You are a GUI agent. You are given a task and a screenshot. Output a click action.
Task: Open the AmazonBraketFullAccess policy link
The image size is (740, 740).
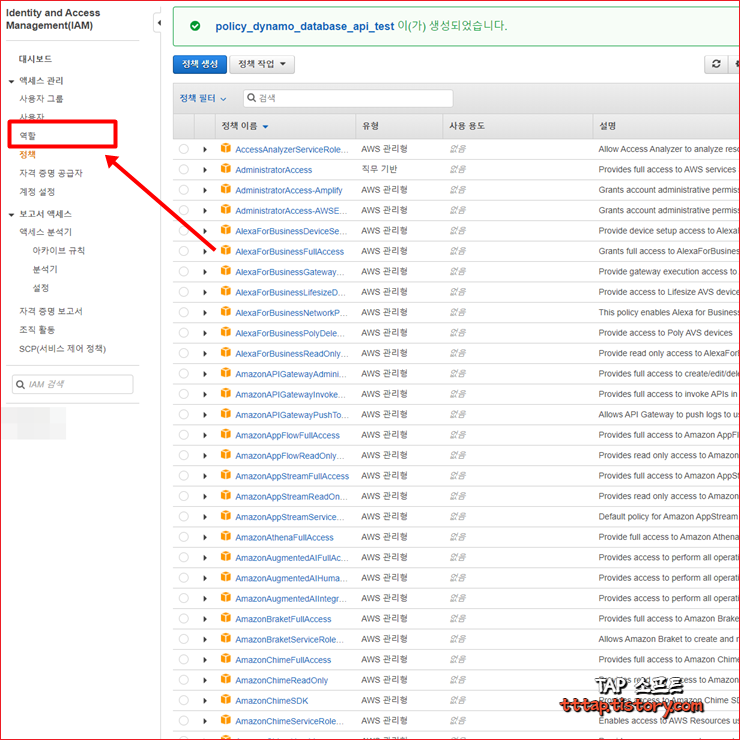click(283, 619)
